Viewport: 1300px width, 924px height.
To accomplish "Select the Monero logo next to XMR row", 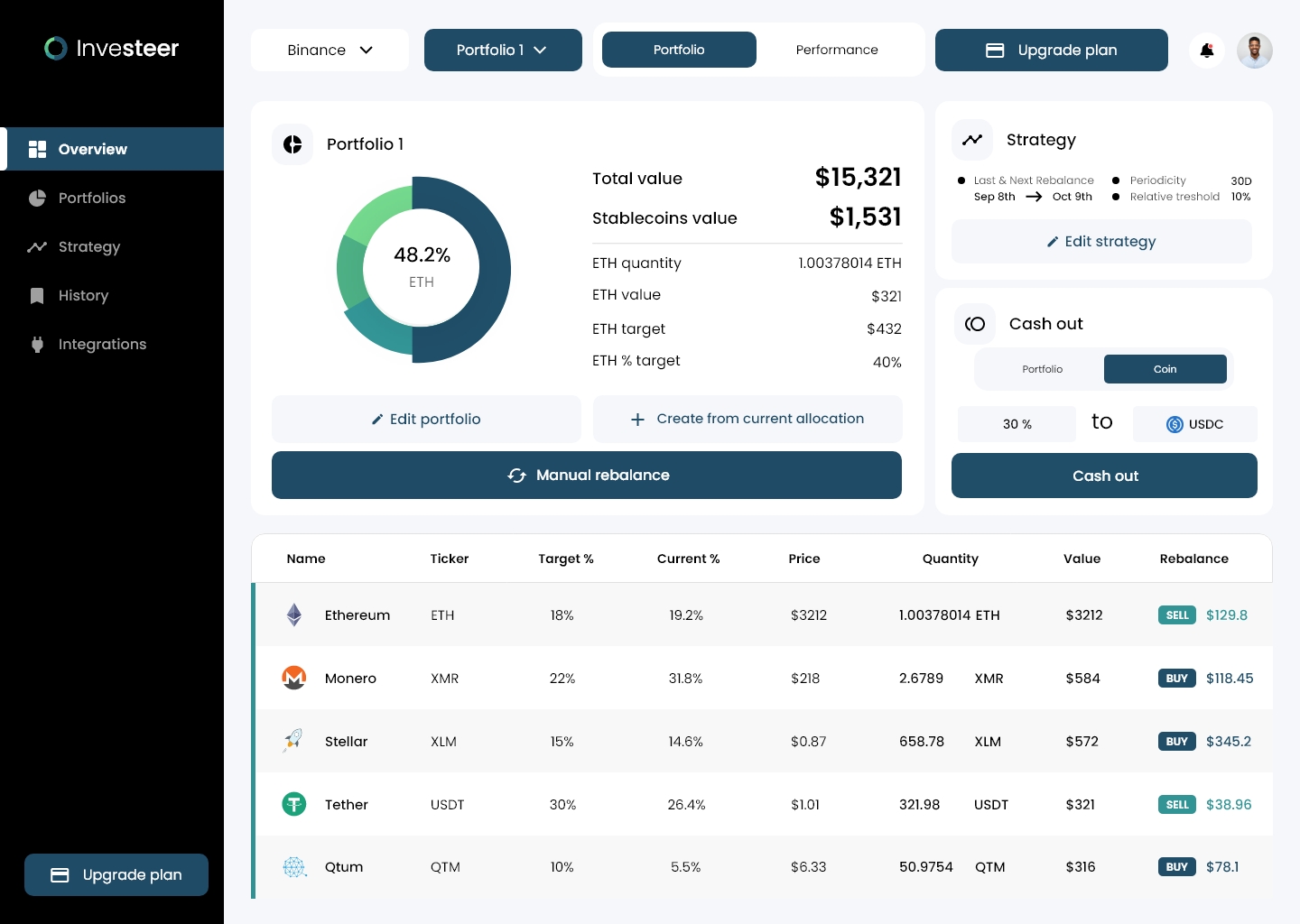I will pos(294,678).
